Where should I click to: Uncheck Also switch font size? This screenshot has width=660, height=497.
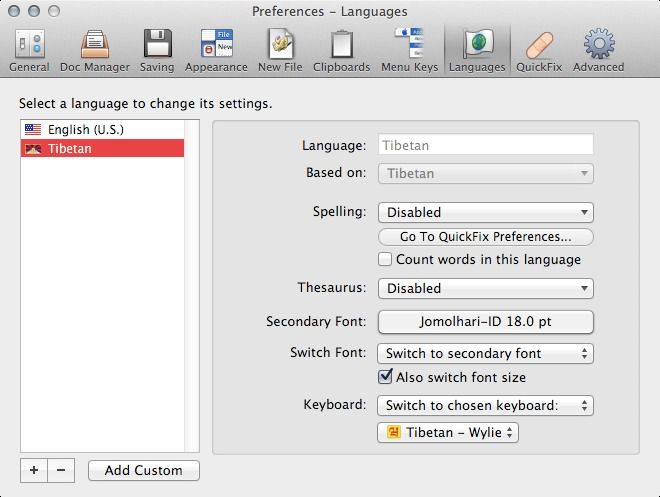[x=386, y=378]
